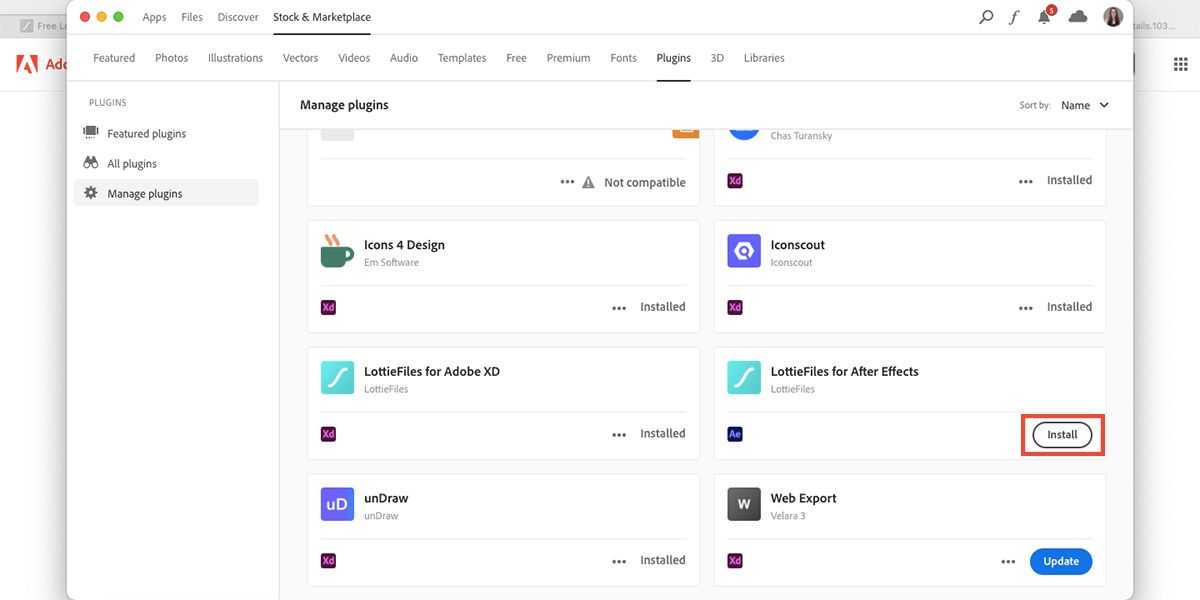Select the Plugins category tab
Image resolution: width=1200 pixels, height=600 pixels.
673,58
